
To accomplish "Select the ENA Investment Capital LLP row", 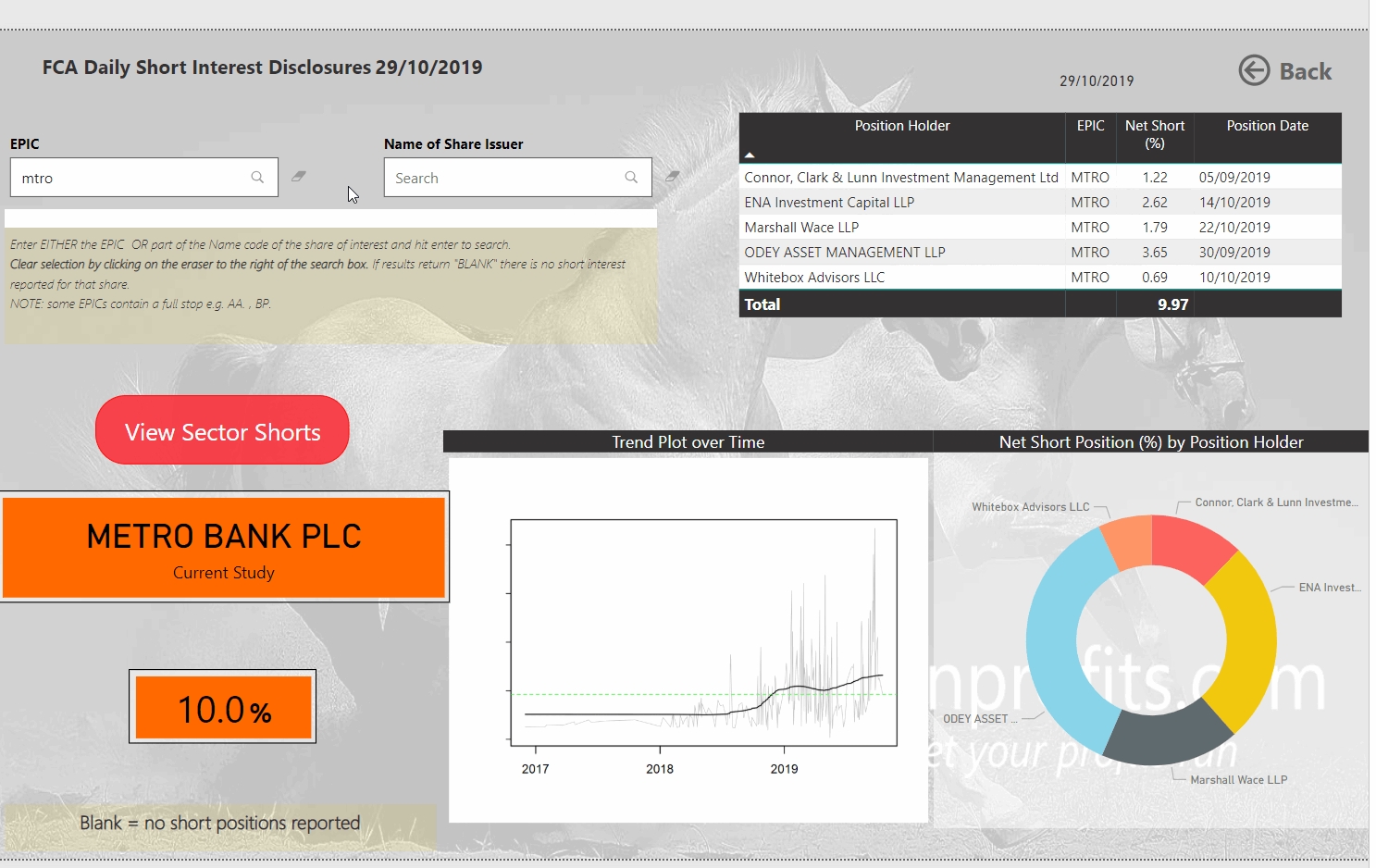I will coord(828,202).
